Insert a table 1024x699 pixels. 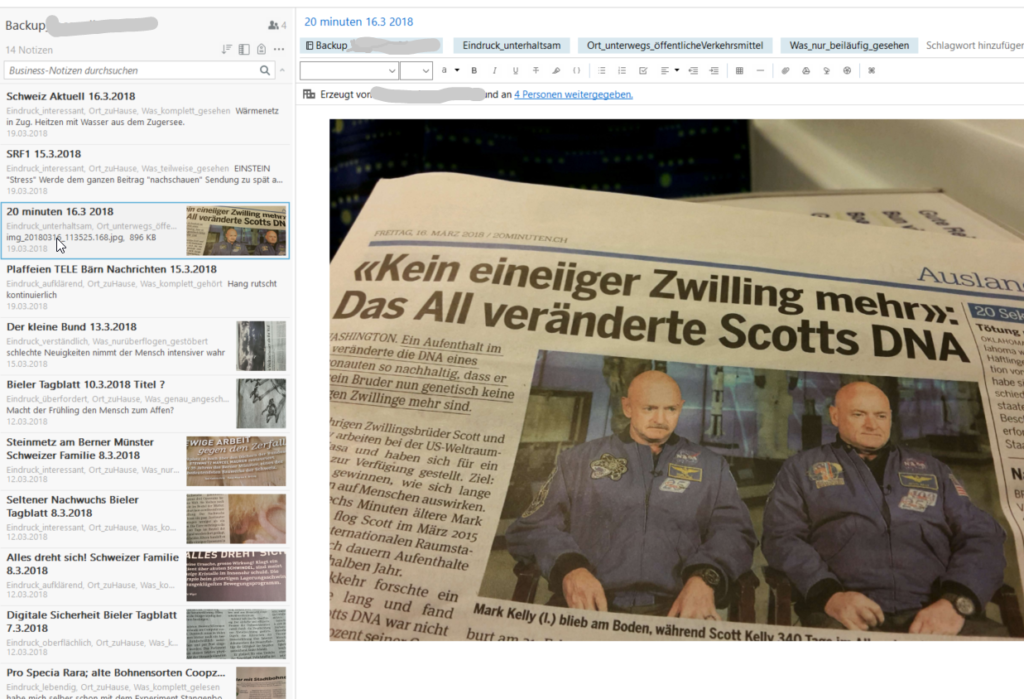click(739, 71)
